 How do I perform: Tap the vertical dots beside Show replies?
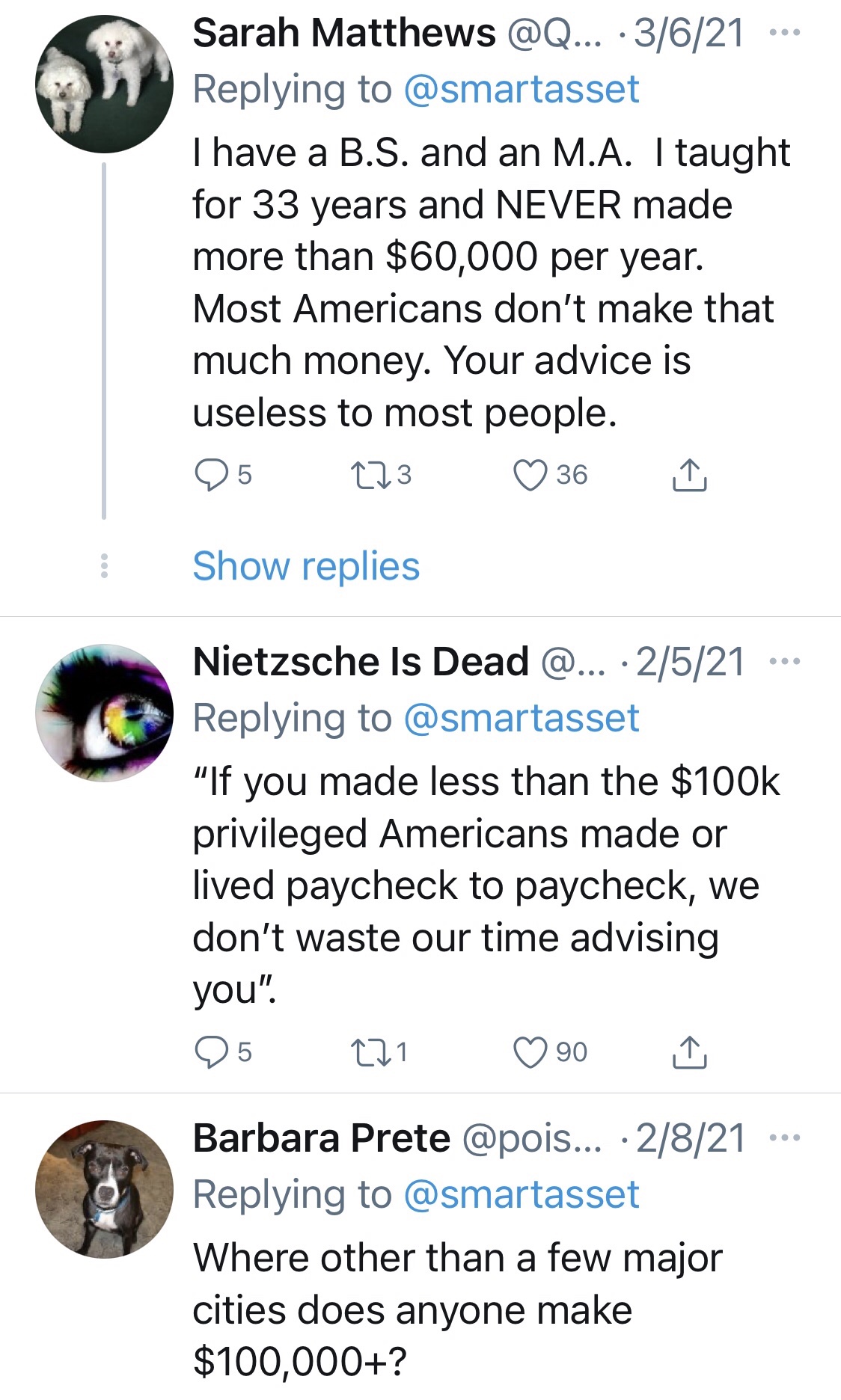coord(104,566)
